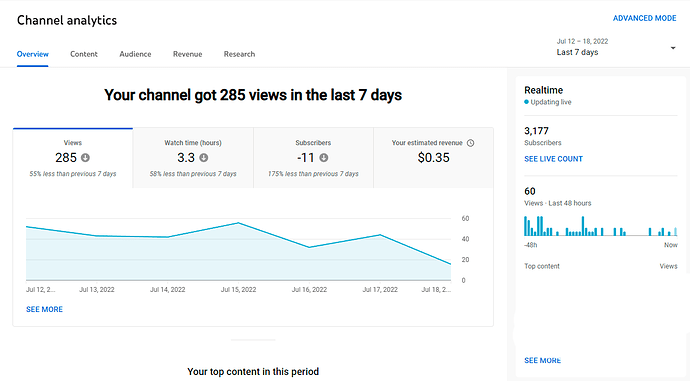Select the Watch time (hours) metric card

point(193,158)
